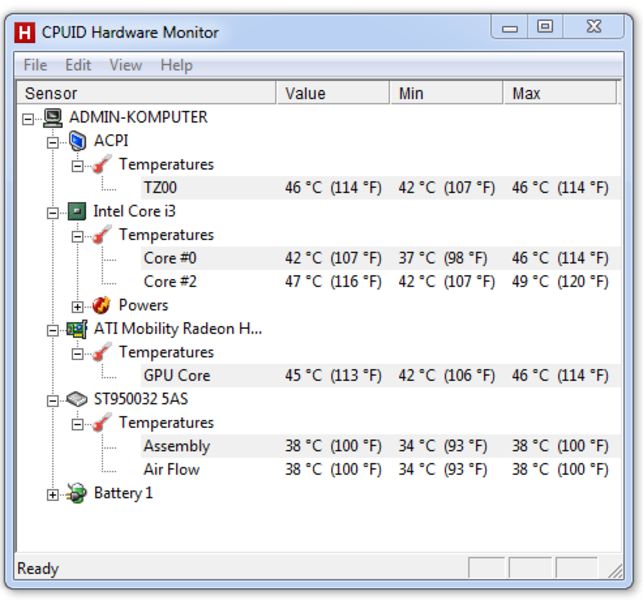Minimize the Hardware Monitor window
The image size is (643, 600).
click(510, 27)
